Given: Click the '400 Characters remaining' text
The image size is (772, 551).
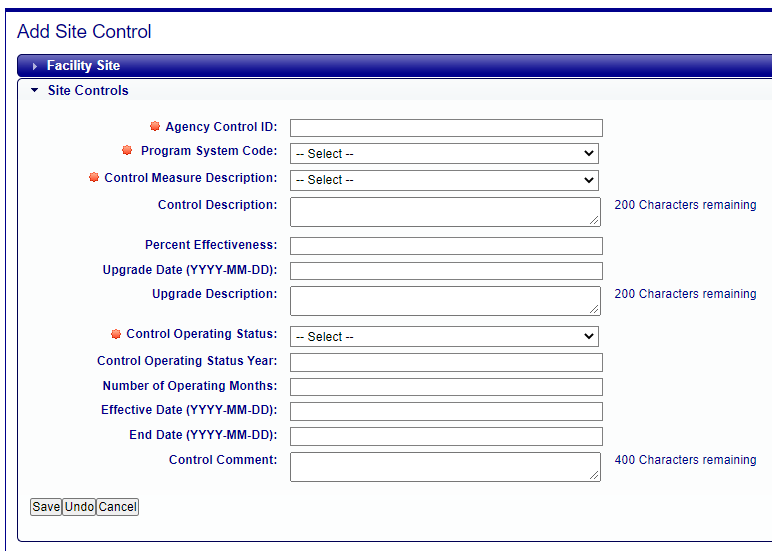Looking at the screenshot, I should [x=685, y=460].
